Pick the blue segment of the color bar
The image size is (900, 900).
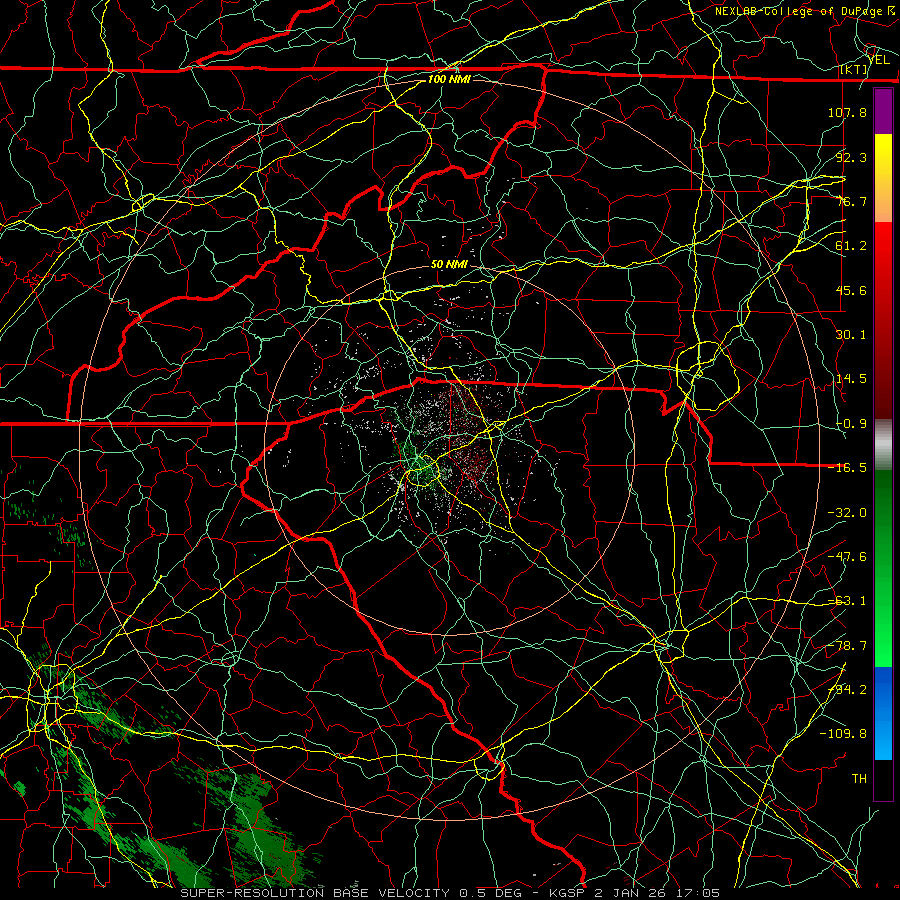883,713
